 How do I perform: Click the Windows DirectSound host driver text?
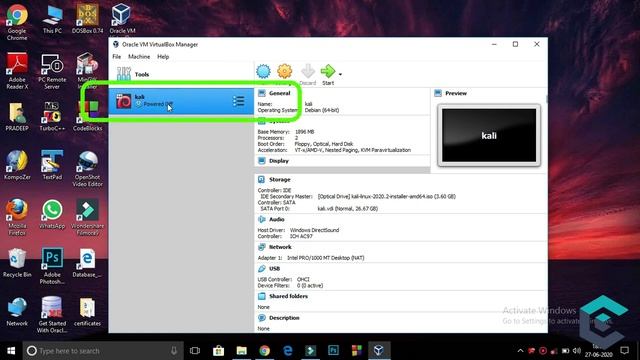314,230
